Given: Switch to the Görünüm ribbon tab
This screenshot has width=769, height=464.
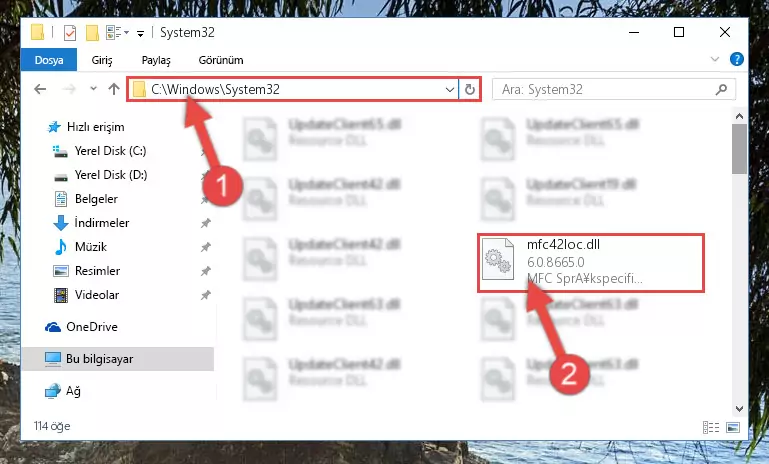Looking at the screenshot, I should [221, 60].
